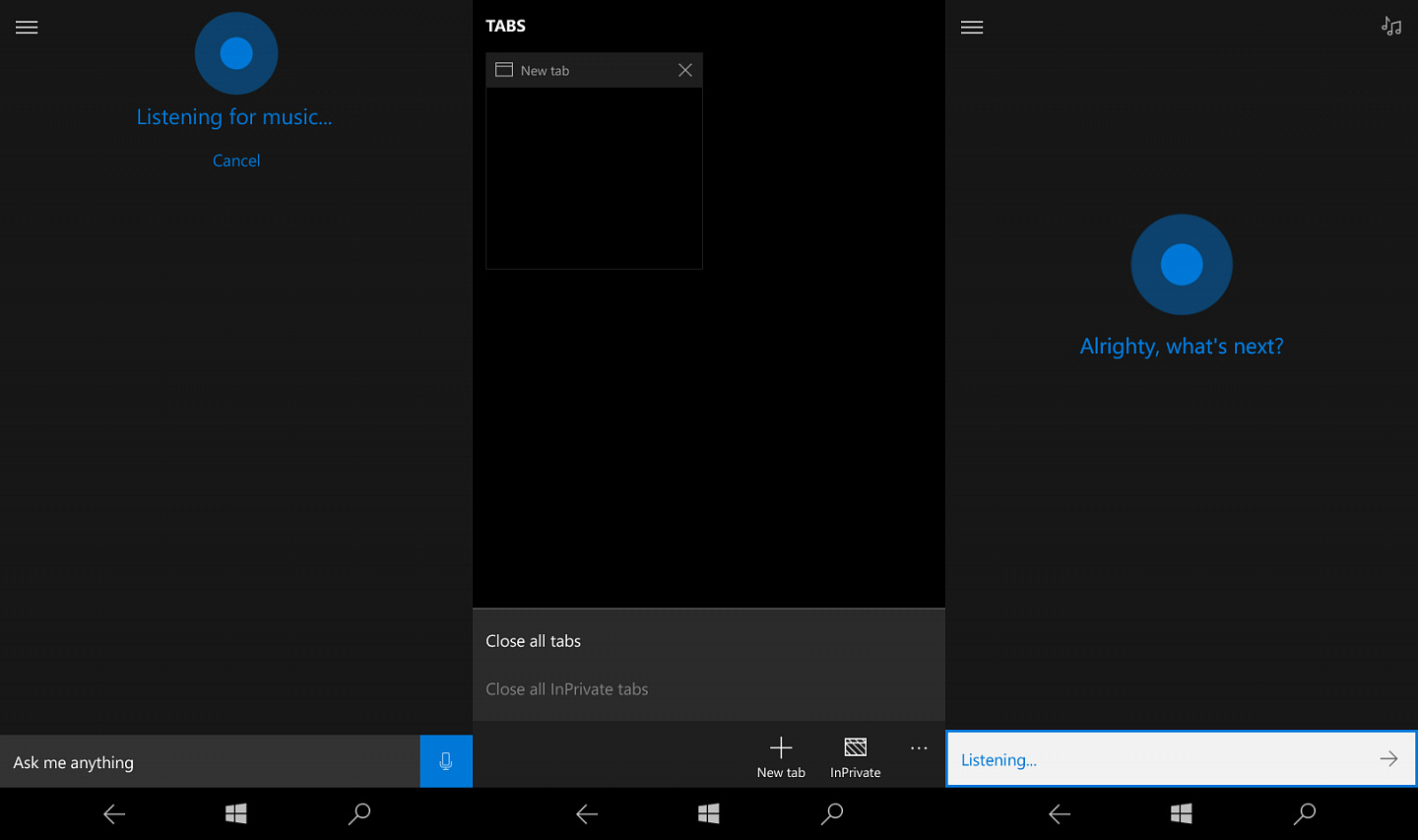Tap the microphone icon beside Ask me anything
The image size is (1418, 840).
tap(446, 761)
